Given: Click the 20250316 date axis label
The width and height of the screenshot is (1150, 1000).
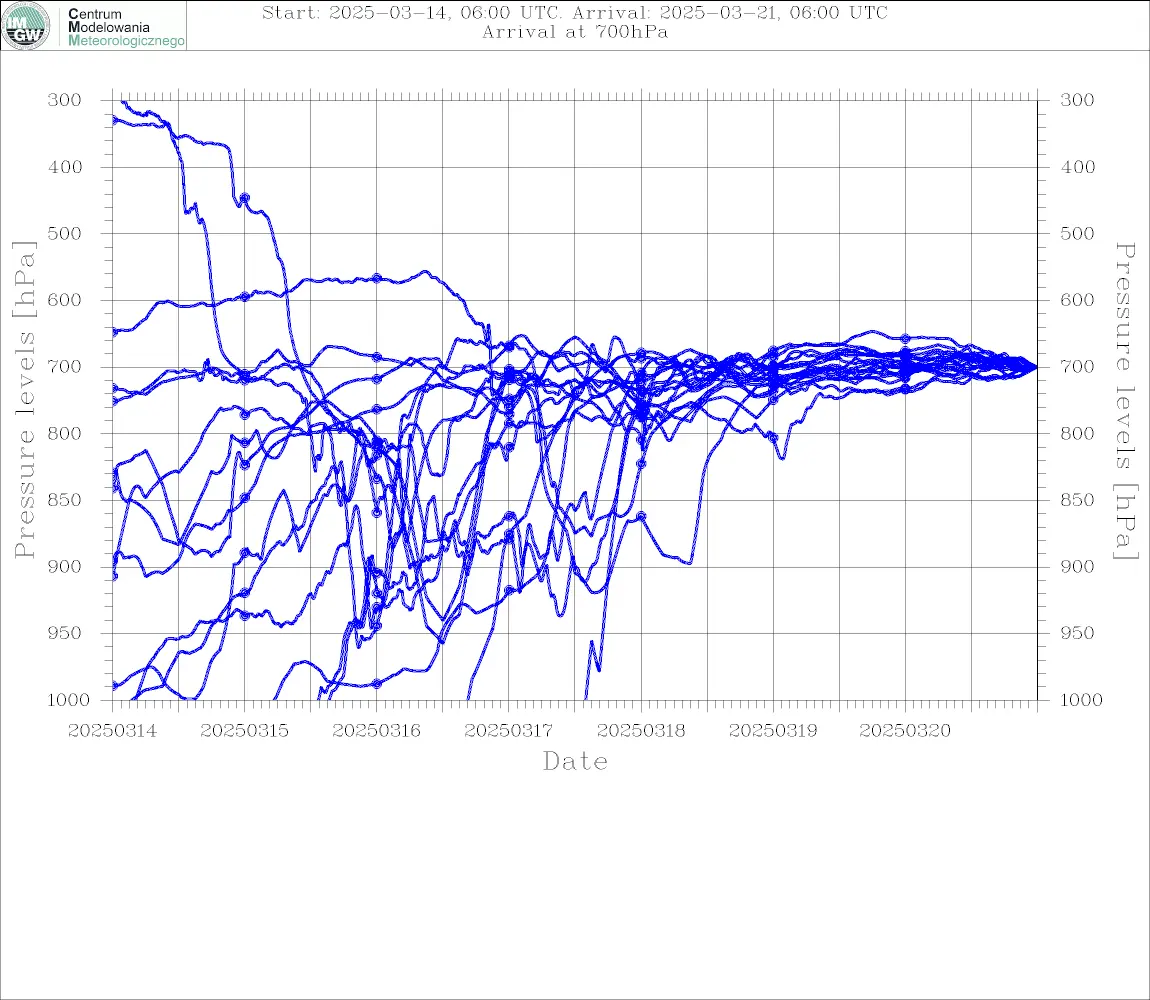Looking at the screenshot, I should coord(376,731).
